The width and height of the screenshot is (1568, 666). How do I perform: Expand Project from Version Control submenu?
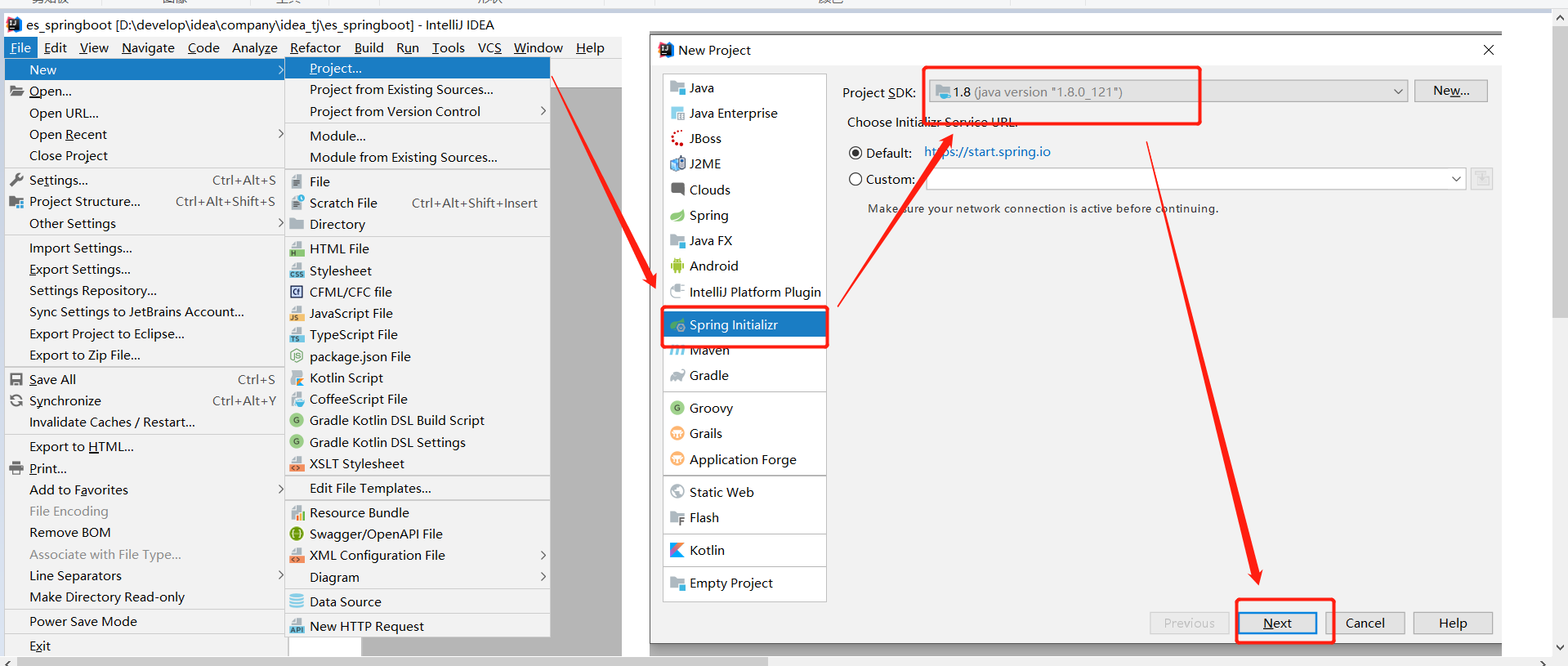click(x=543, y=111)
